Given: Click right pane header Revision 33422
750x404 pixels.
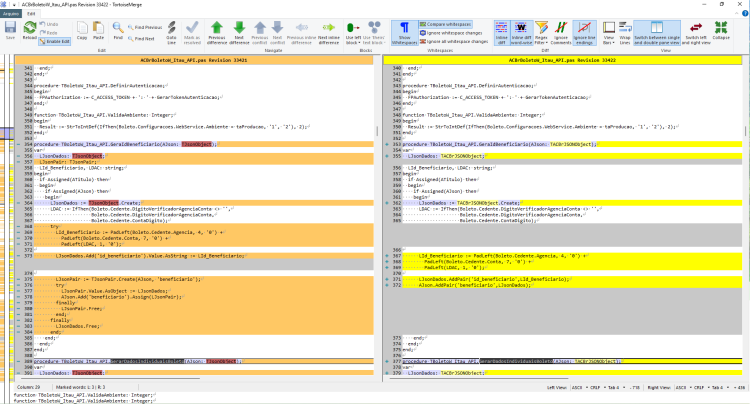Looking at the screenshot, I should point(562,60).
